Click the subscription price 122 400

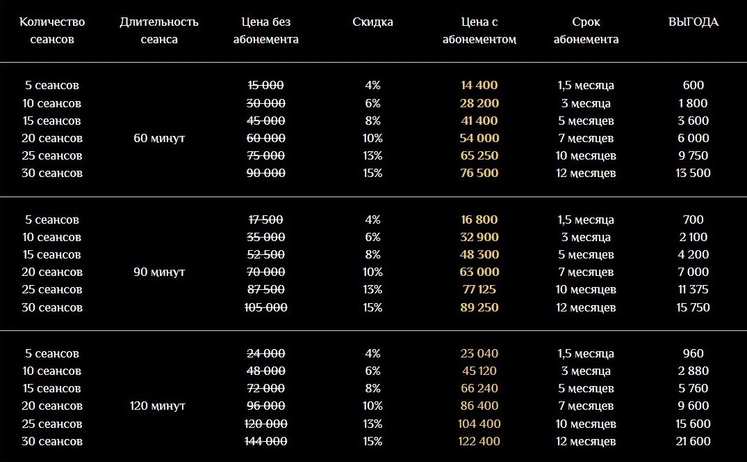tap(479, 441)
